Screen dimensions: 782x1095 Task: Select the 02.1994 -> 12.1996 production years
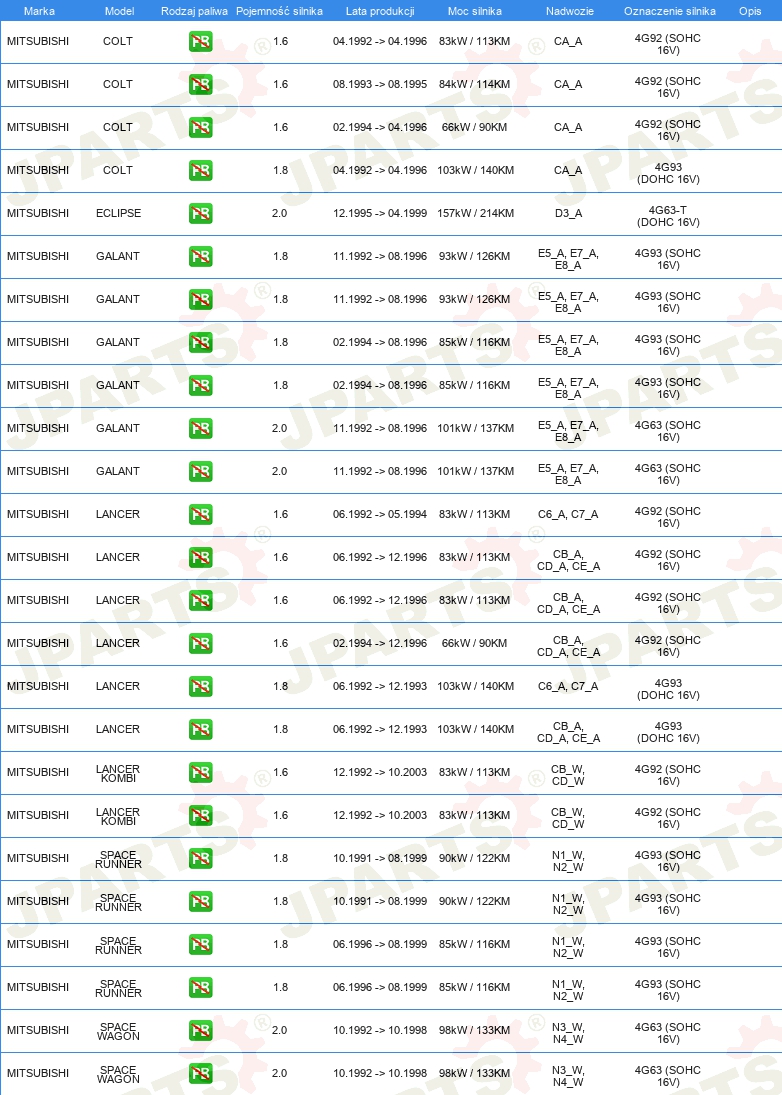(380, 643)
